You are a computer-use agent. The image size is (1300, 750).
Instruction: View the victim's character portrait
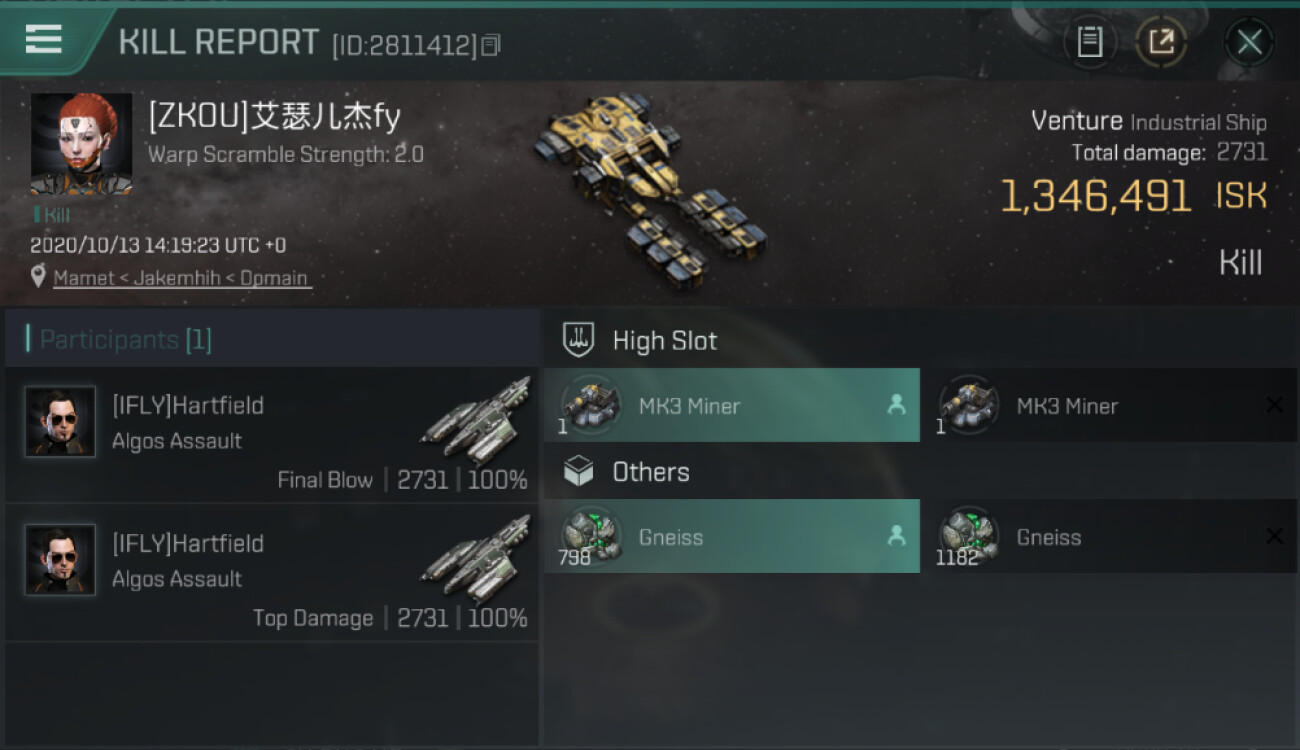81,144
